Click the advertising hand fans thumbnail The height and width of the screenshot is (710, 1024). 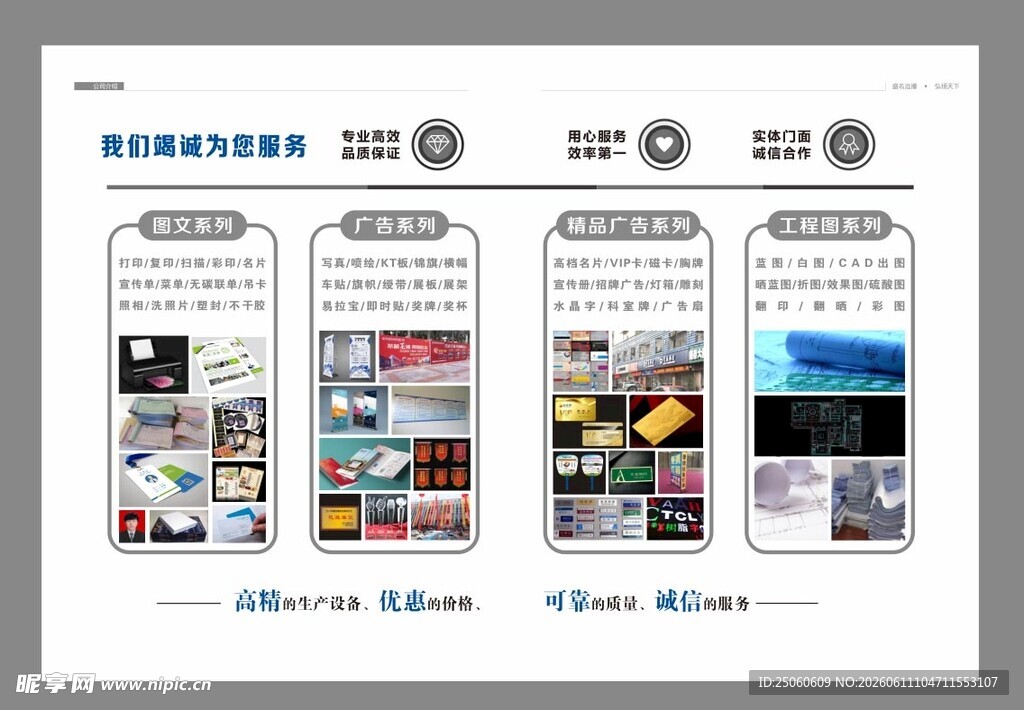[x=579, y=472]
